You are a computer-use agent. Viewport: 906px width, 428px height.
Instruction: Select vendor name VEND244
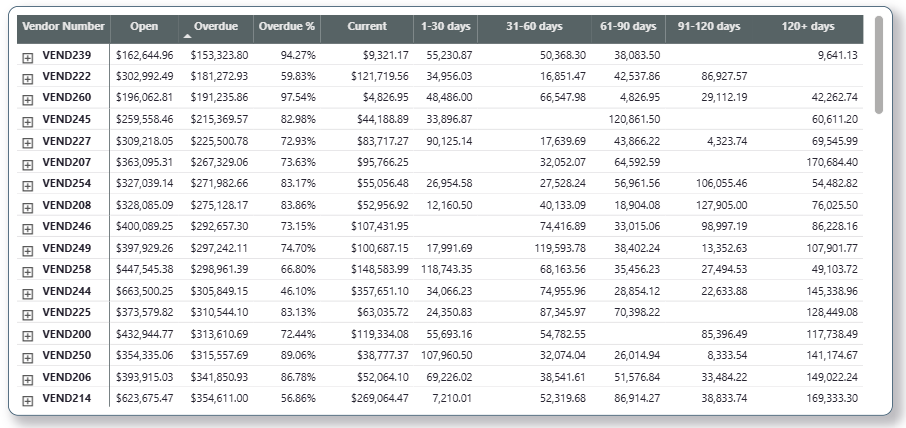(x=66, y=291)
